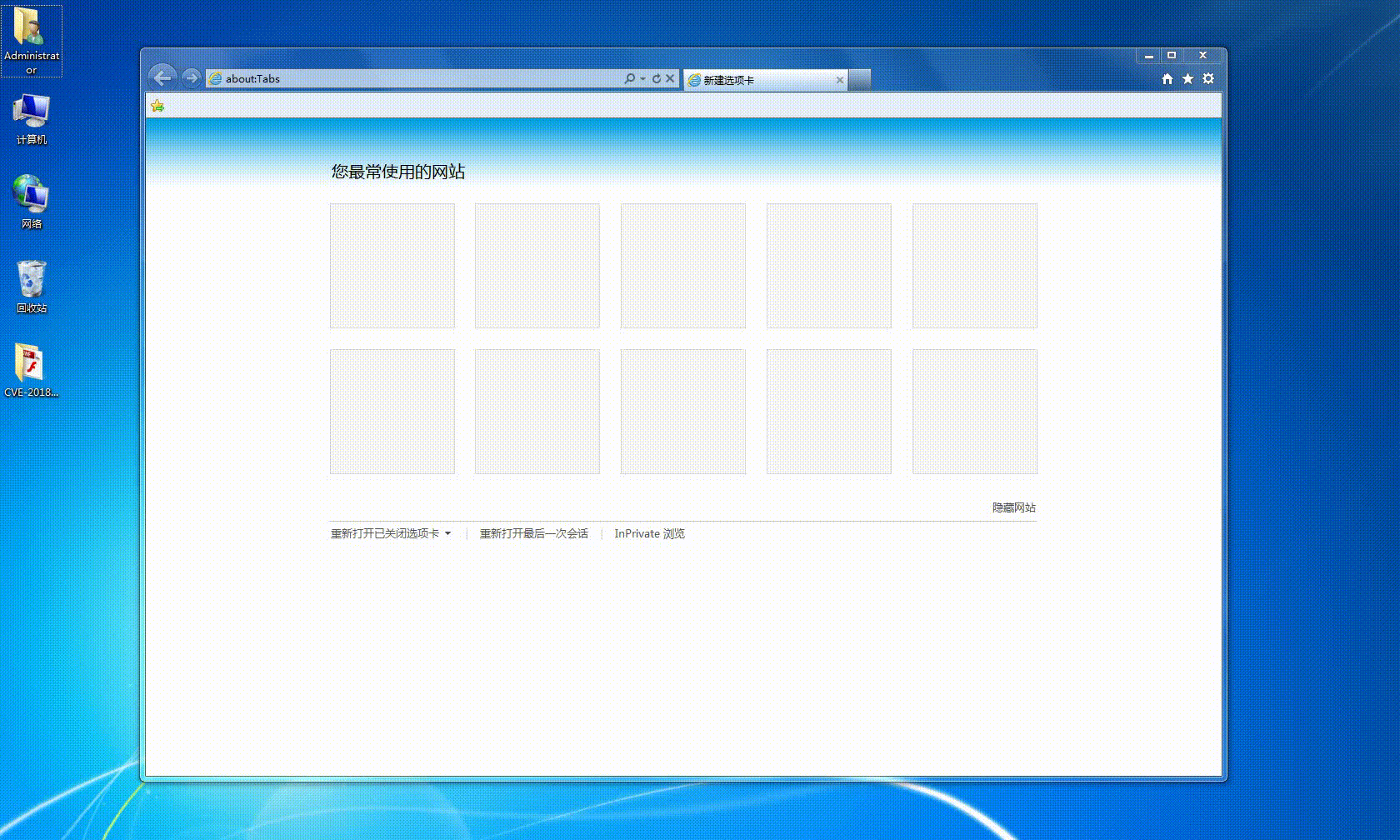This screenshot has width=1400, height=840.
Task: Open the Favorites star icon
Action: pyautogui.click(x=1188, y=79)
